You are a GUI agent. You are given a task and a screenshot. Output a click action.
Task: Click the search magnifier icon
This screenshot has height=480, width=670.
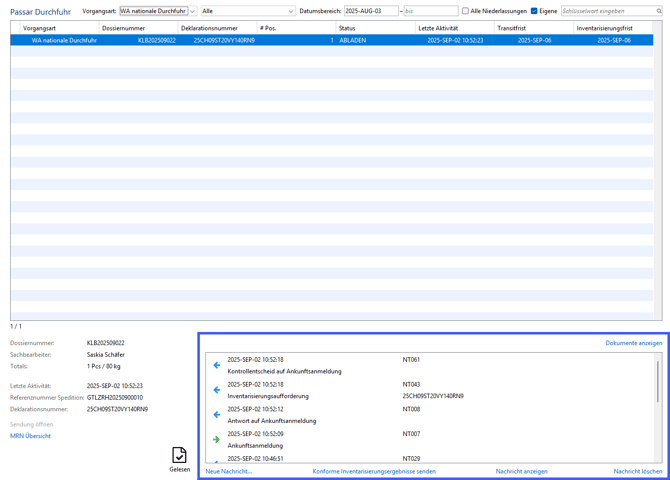[x=659, y=11]
